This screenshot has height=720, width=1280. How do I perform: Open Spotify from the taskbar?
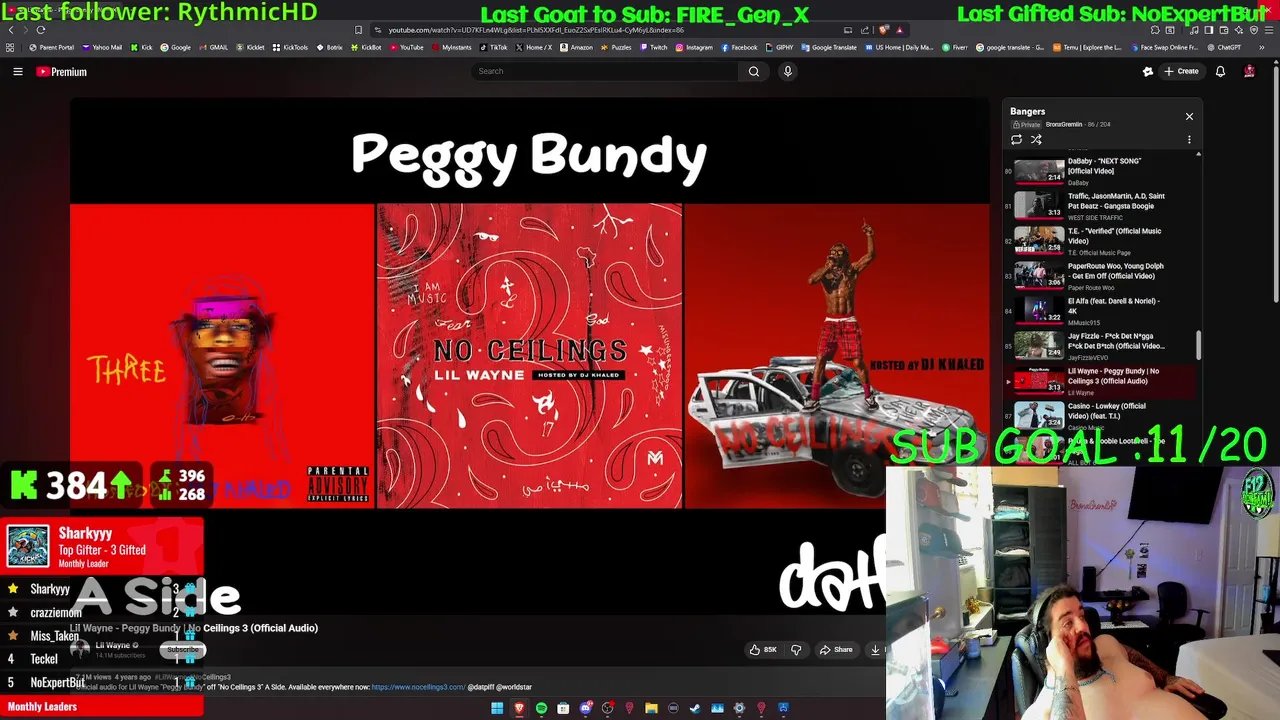[x=541, y=708]
